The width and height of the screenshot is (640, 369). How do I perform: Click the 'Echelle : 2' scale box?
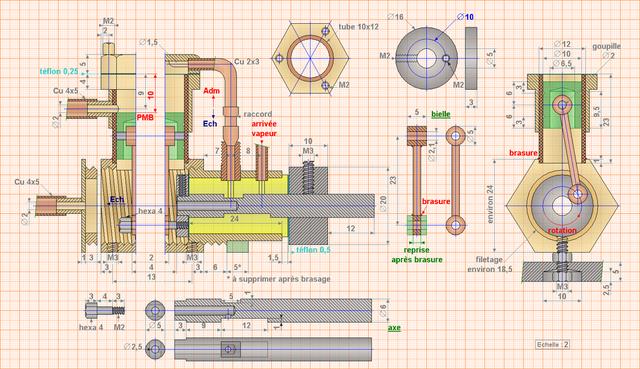point(552,344)
